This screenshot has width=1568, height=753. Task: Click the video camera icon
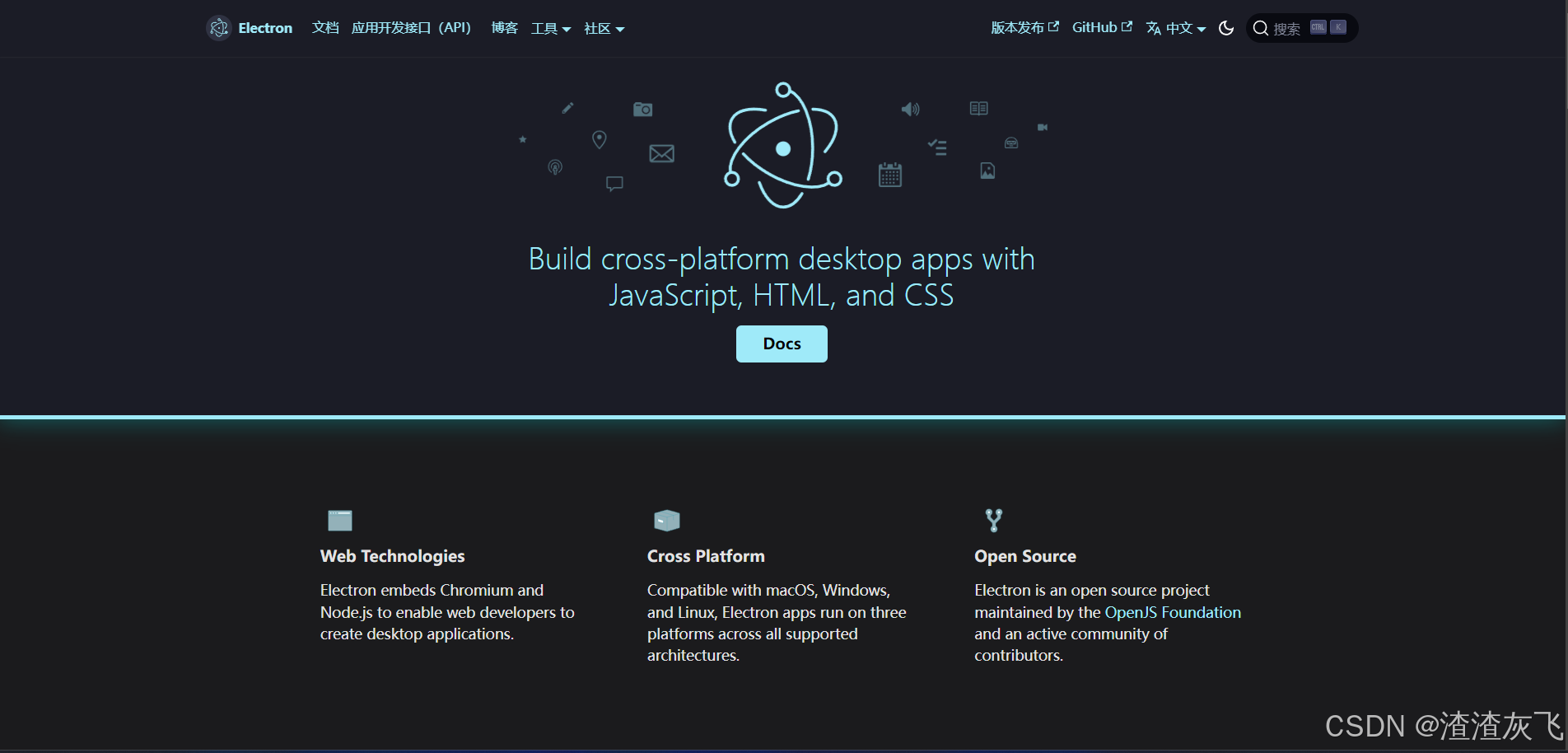click(x=1043, y=127)
